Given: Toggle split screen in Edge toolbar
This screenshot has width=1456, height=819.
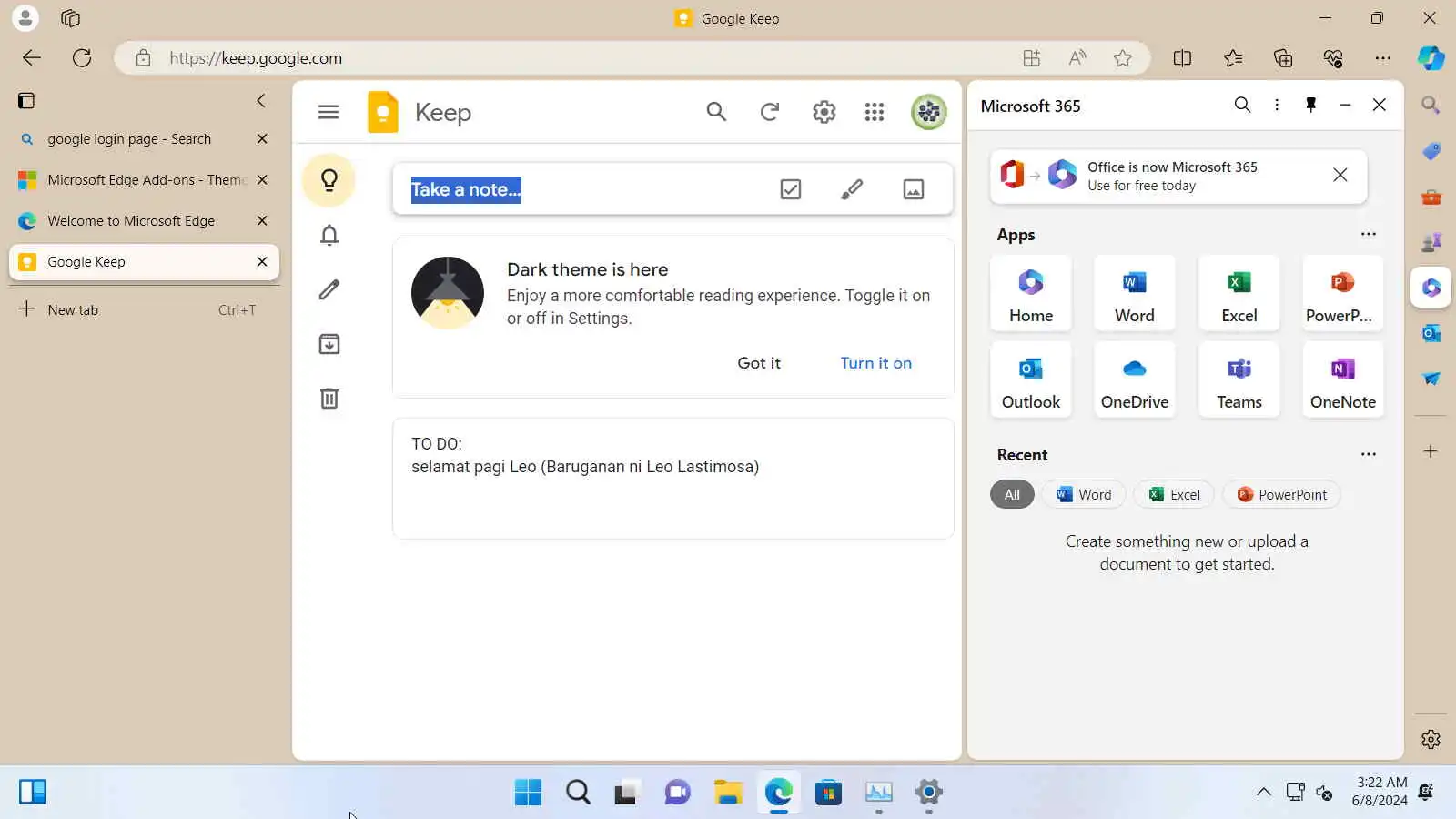Looking at the screenshot, I should click(1182, 58).
